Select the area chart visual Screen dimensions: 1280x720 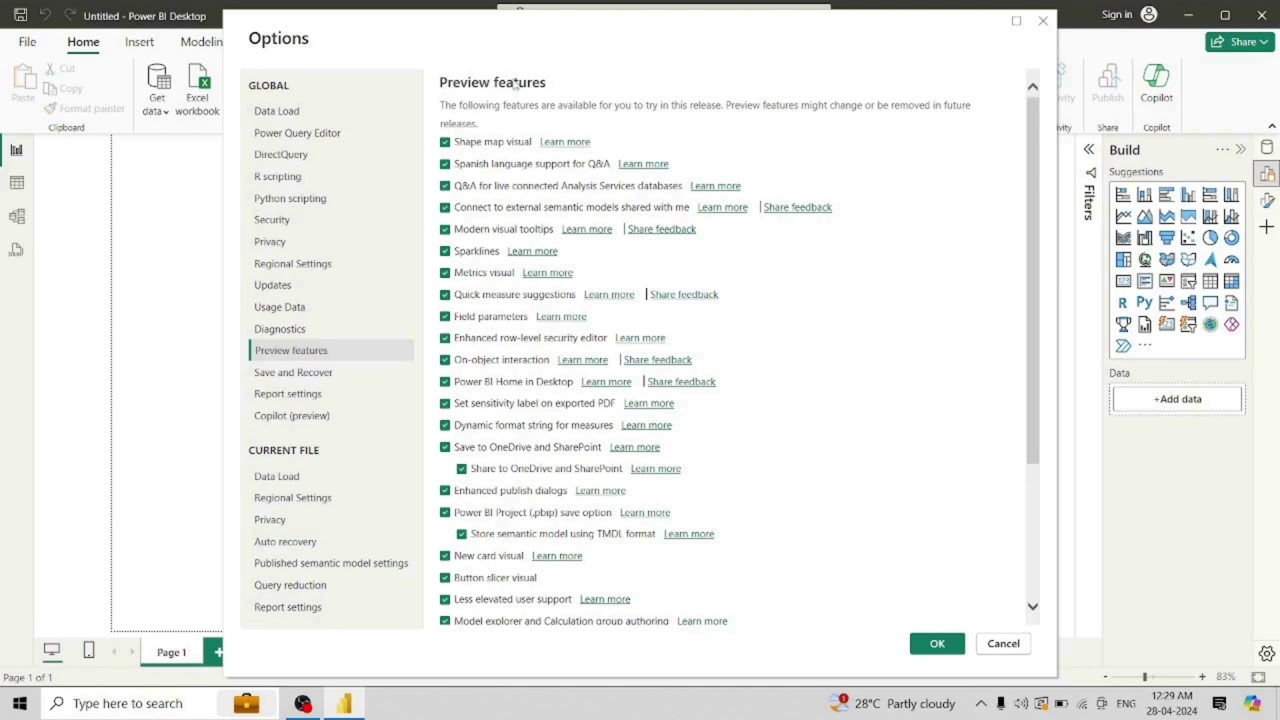click(1145, 216)
